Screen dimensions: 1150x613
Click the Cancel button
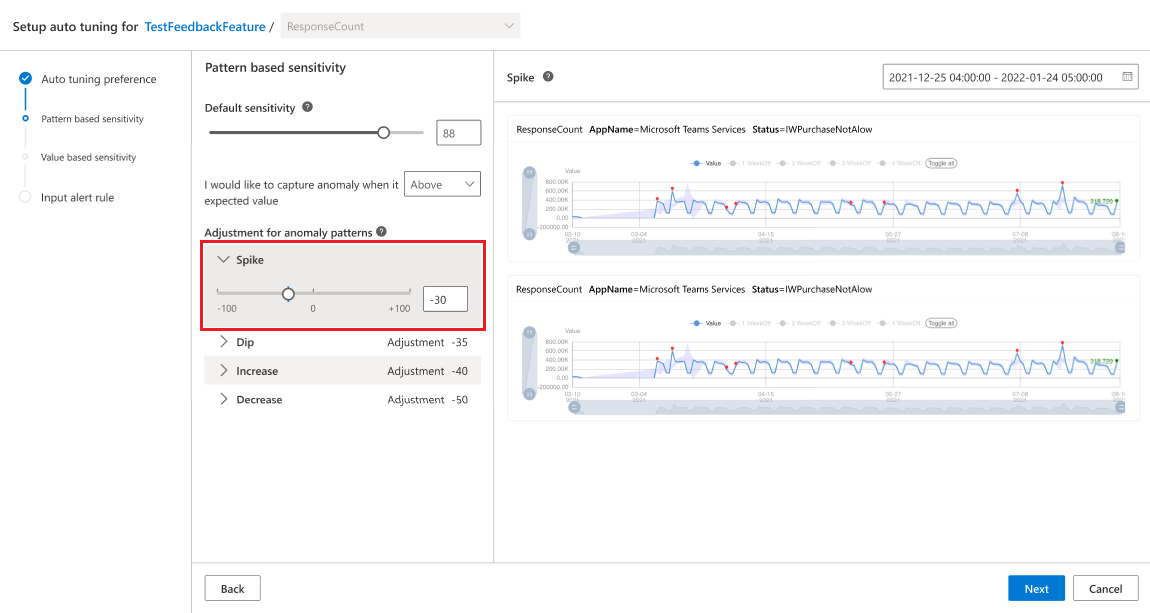point(1105,588)
